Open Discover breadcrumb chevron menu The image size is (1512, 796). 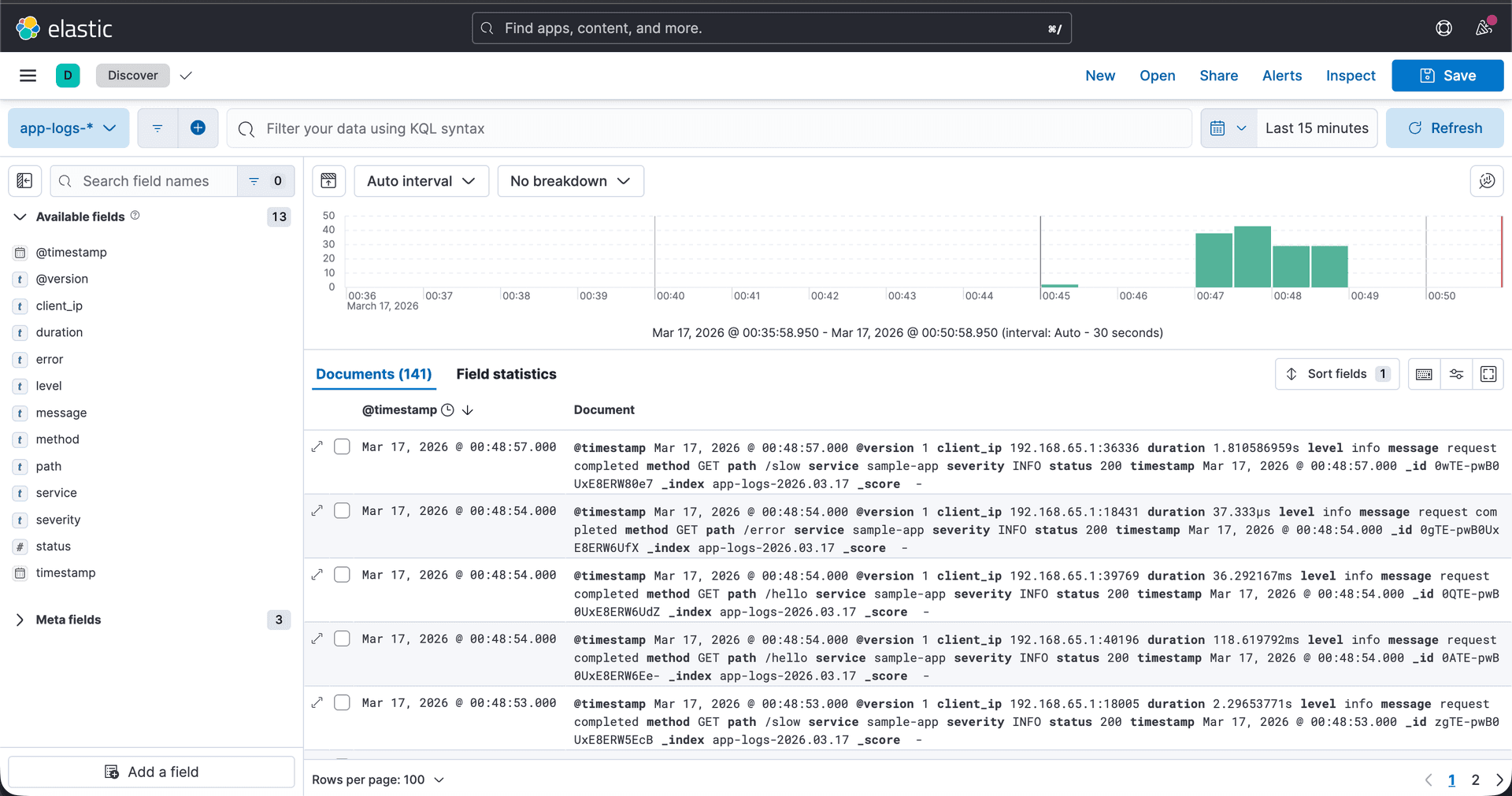click(x=186, y=76)
